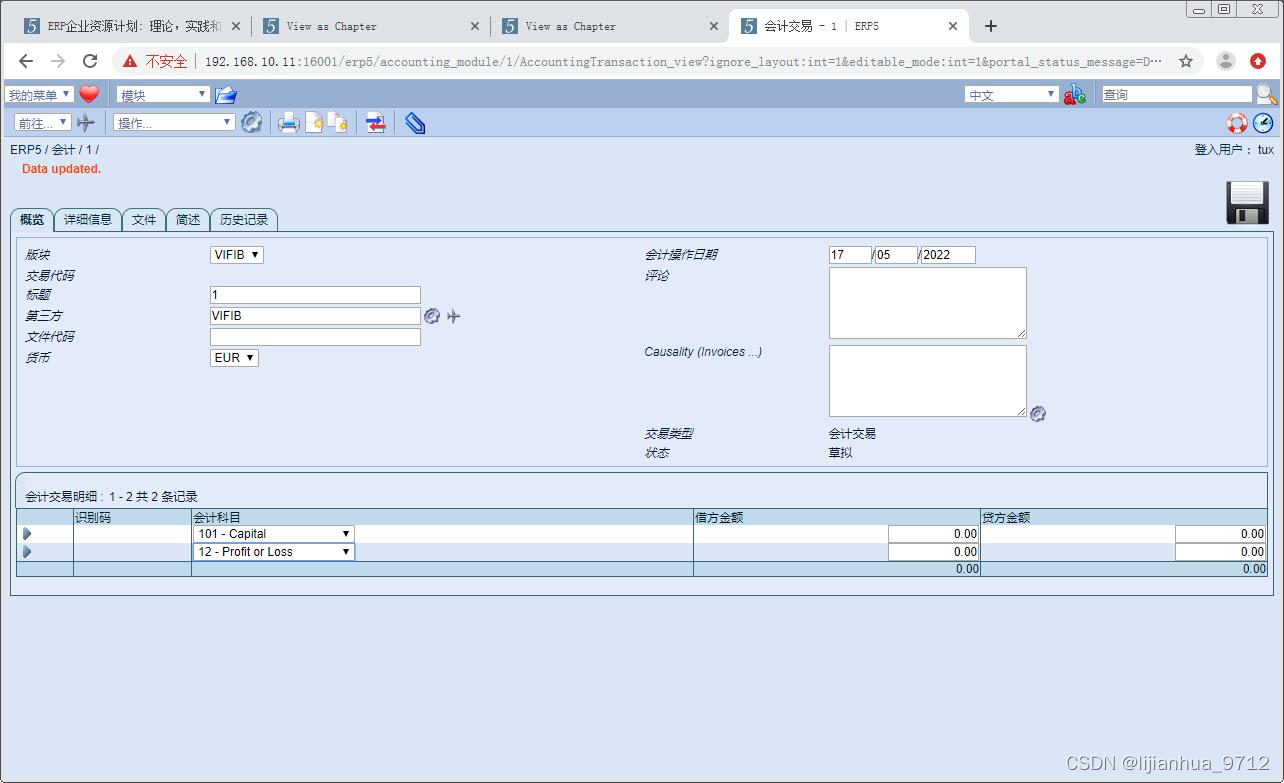Click the ERP5 breadcrumb link
Viewport: 1284px width, 783px height.
click(23, 148)
